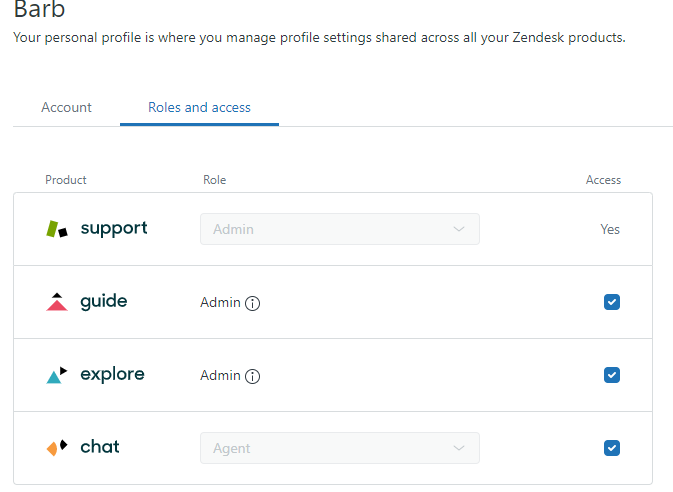Click the Chat product logo icon

click(57, 447)
